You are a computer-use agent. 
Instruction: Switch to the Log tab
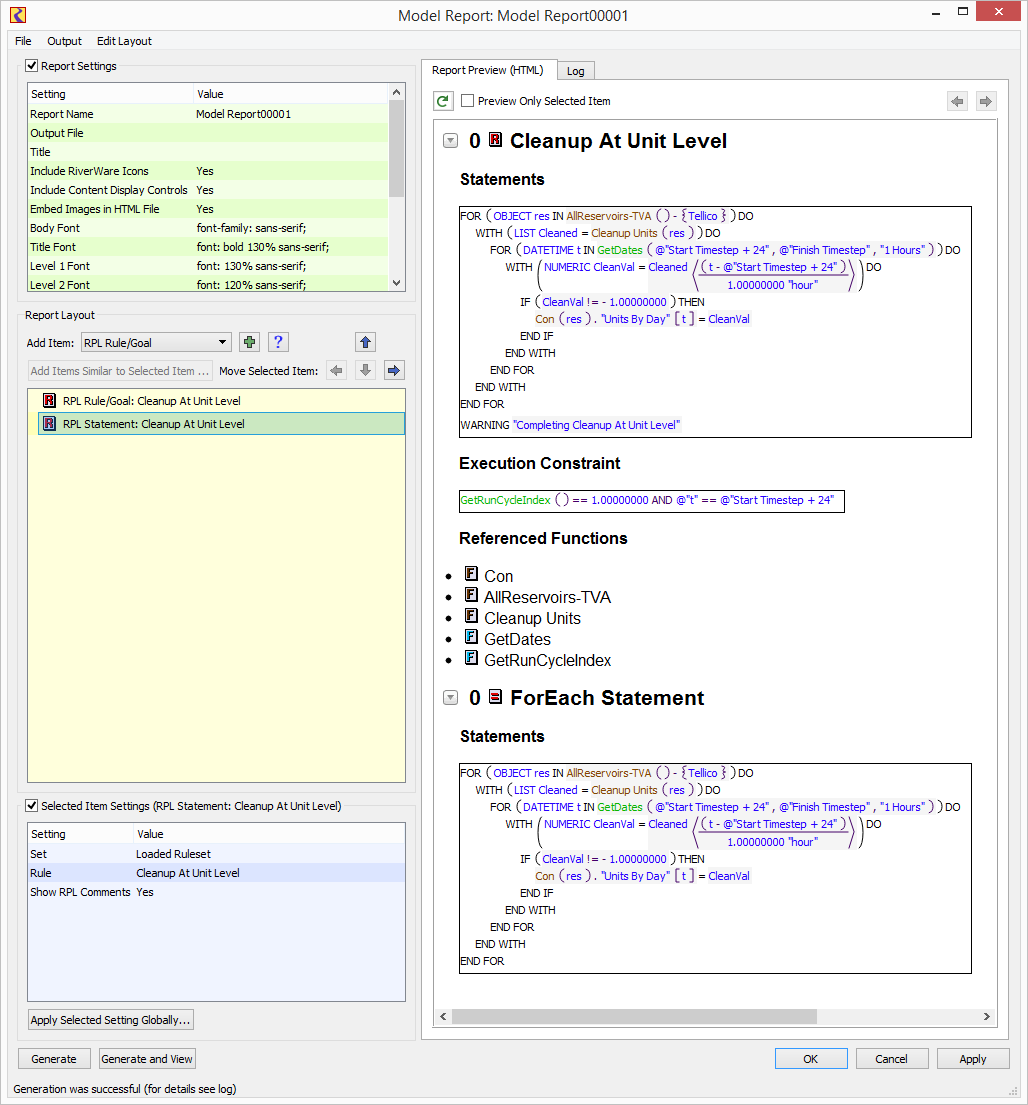point(576,70)
